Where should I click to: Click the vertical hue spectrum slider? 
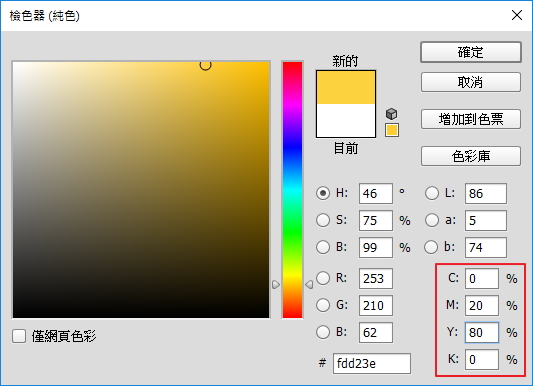292,190
